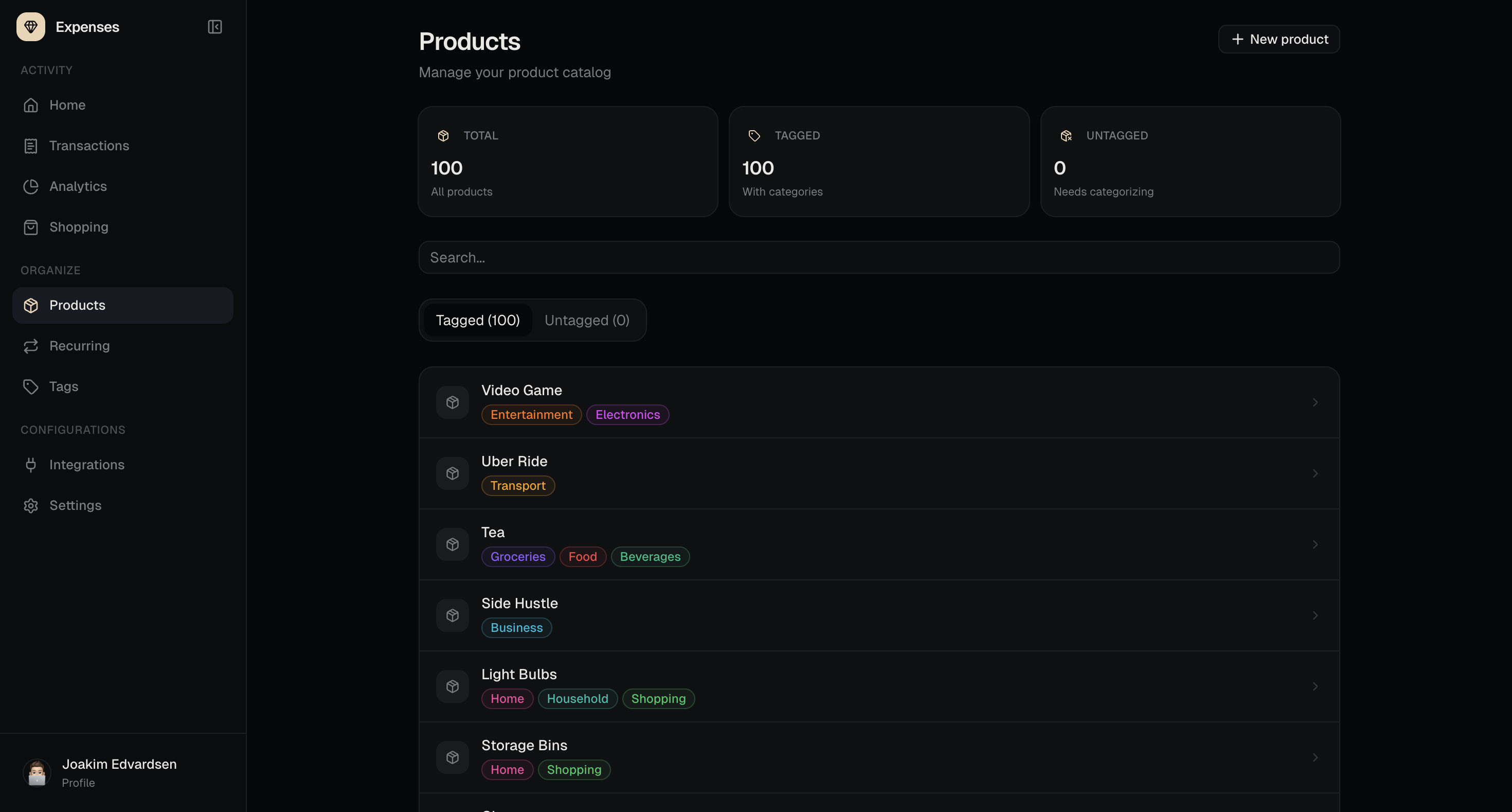This screenshot has height=812, width=1512.
Task: Click the Storage Bins product icon
Action: coord(452,757)
